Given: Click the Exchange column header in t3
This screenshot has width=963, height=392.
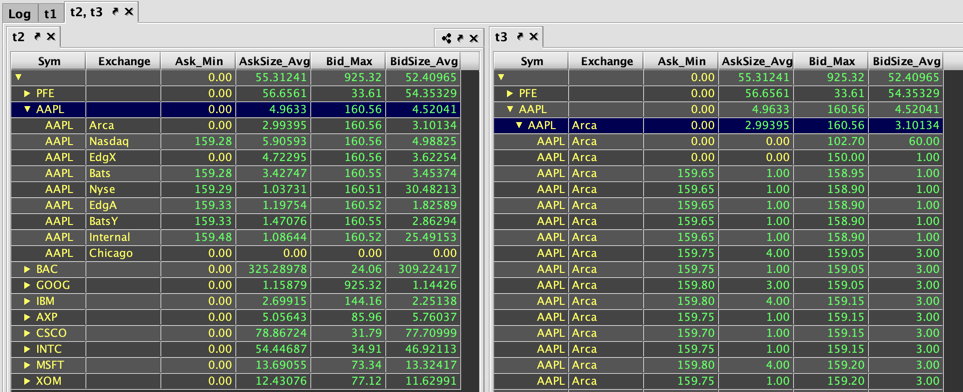Looking at the screenshot, I should [606, 61].
